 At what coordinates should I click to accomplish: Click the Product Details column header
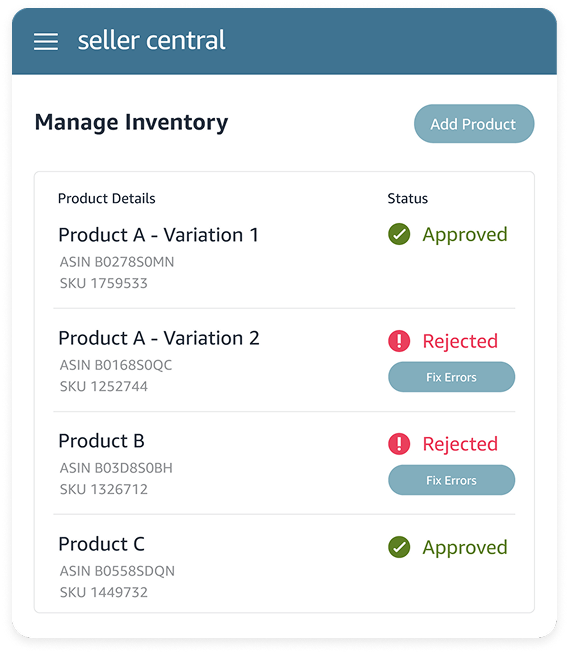point(106,199)
